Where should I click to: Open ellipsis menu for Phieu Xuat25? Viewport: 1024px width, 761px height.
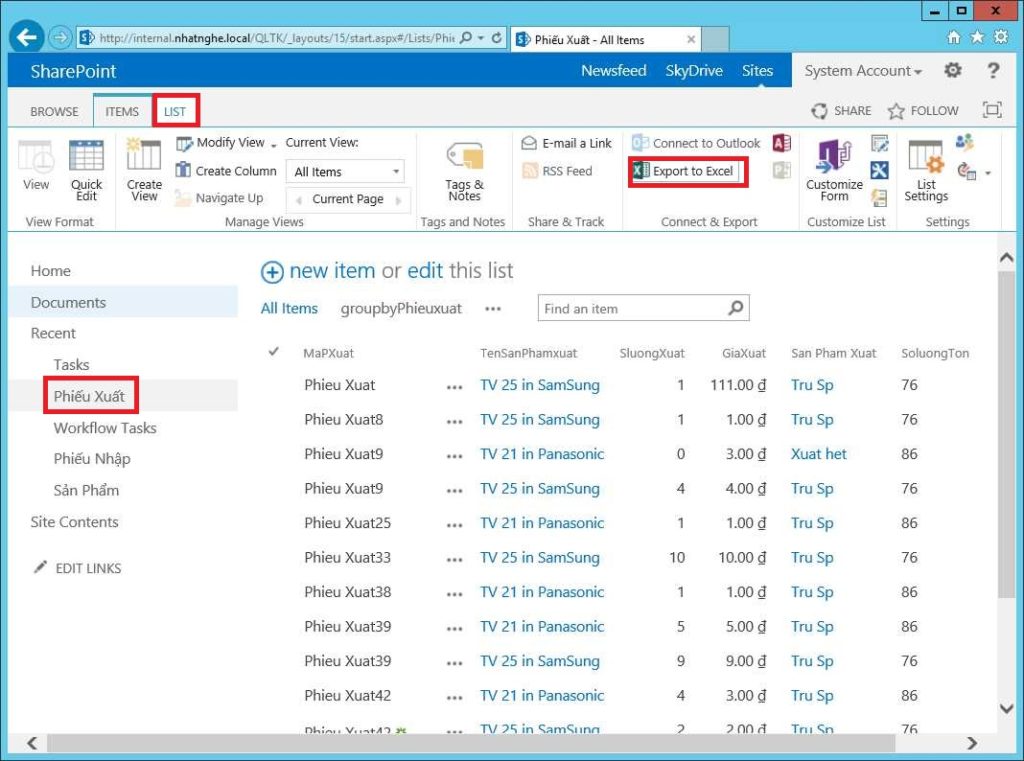pyautogui.click(x=455, y=525)
